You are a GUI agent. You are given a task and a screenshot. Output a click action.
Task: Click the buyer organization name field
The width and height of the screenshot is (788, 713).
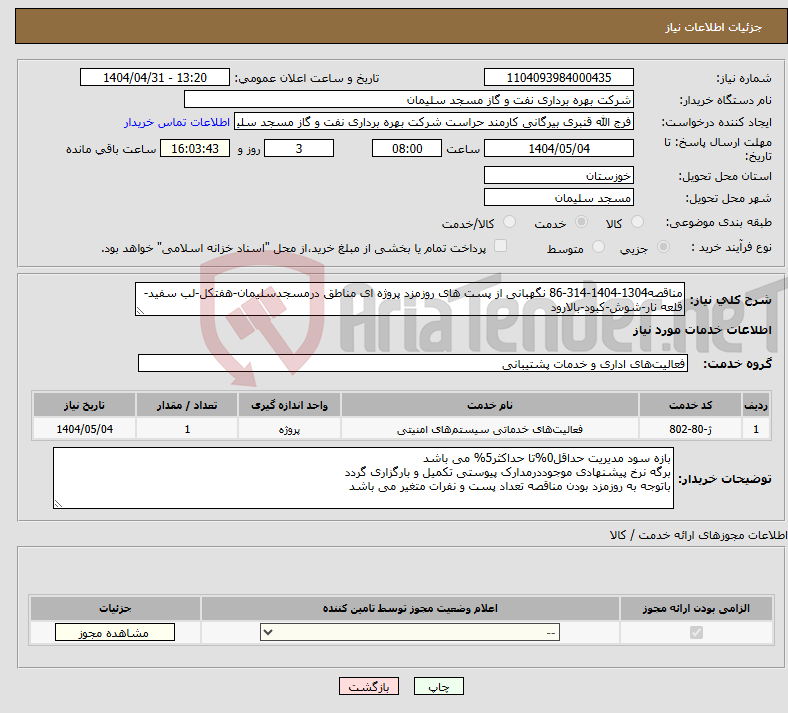pyautogui.click(x=409, y=99)
